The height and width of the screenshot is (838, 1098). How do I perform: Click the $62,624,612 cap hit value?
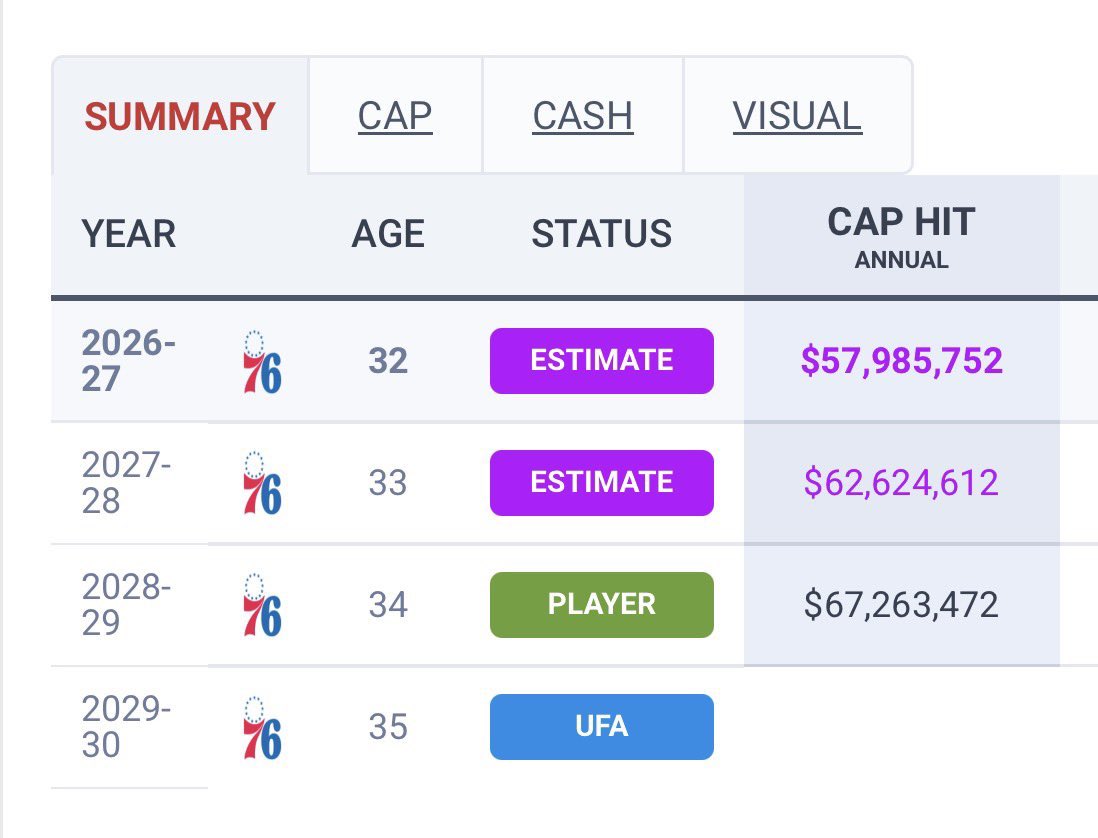[901, 482]
